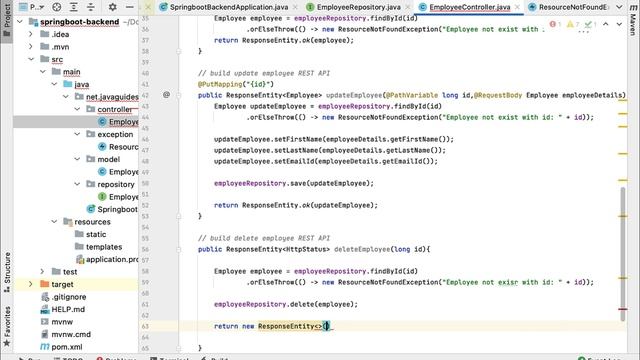640x360 pixels.
Task: Select the mvnw.cmd file
Action: [x=71, y=334]
